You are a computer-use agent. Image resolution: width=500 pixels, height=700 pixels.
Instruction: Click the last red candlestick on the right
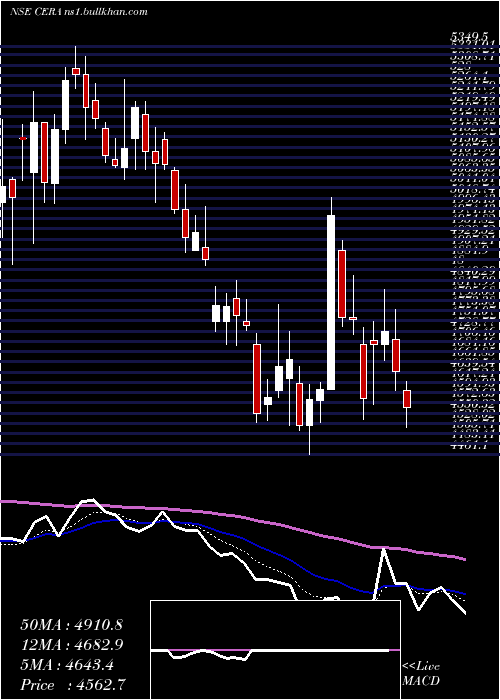[407, 399]
